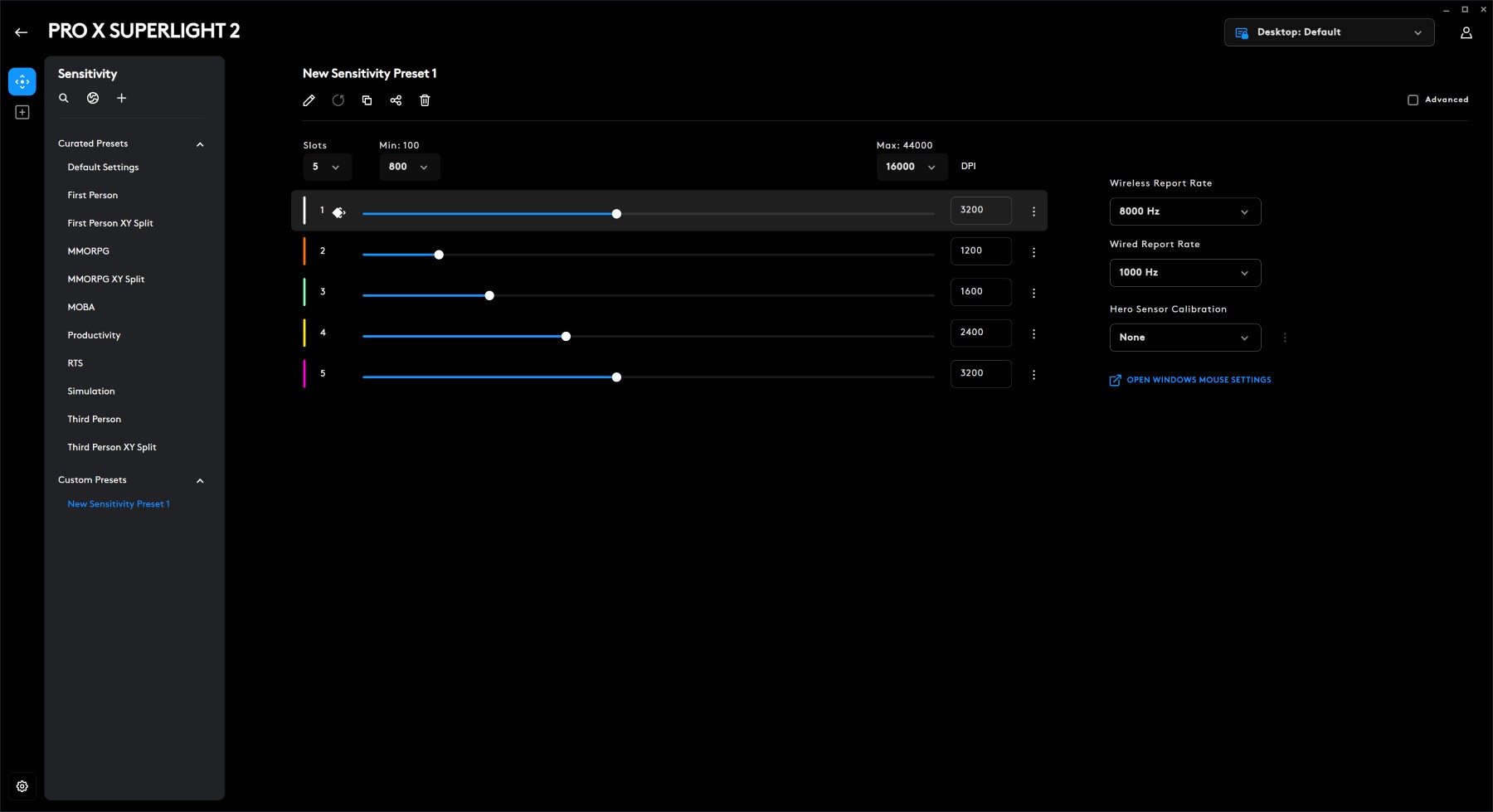Open the search icon in Sensitivity panel

coord(64,98)
